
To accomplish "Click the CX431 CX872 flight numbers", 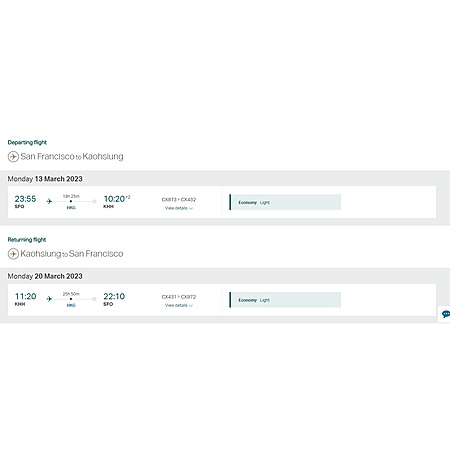I will (179, 297).
